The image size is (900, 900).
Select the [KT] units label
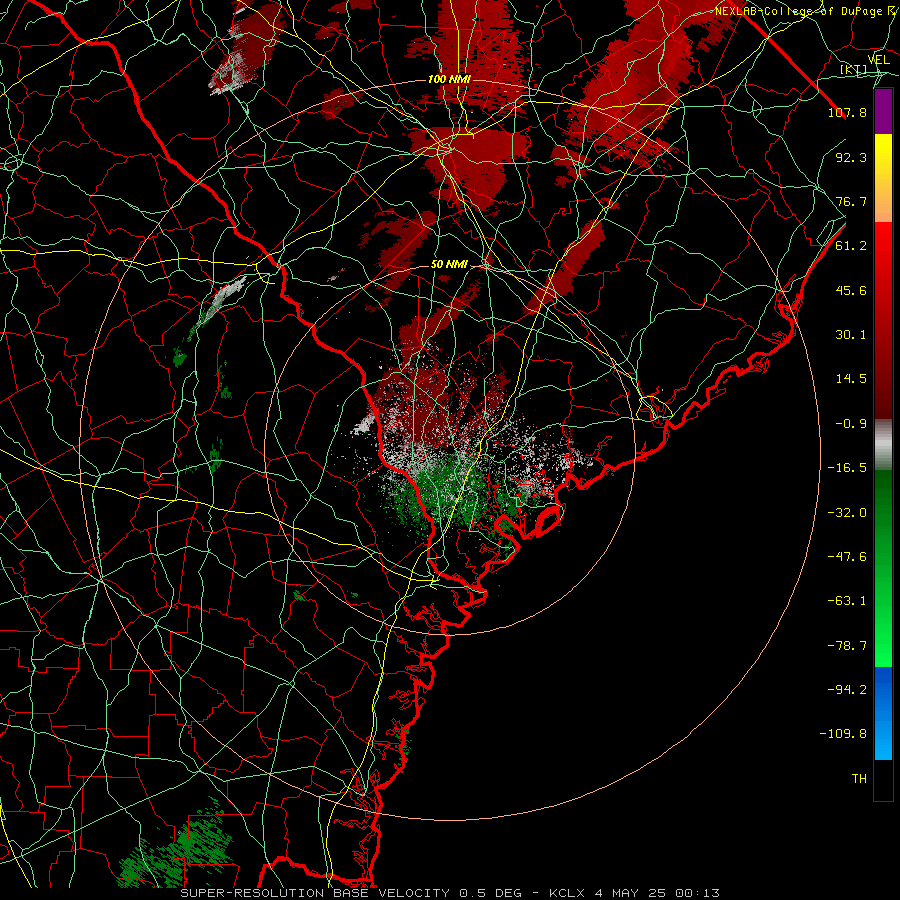[854, 69]
